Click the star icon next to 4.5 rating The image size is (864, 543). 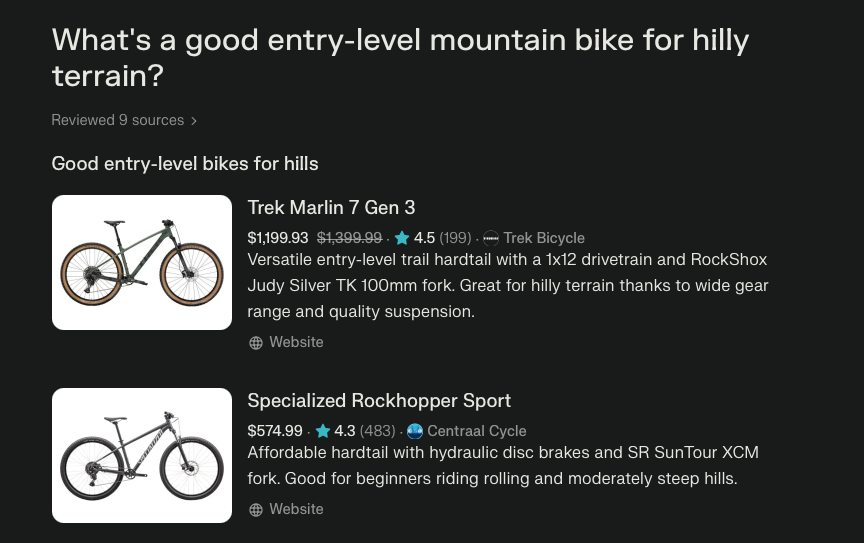point(402,238)
